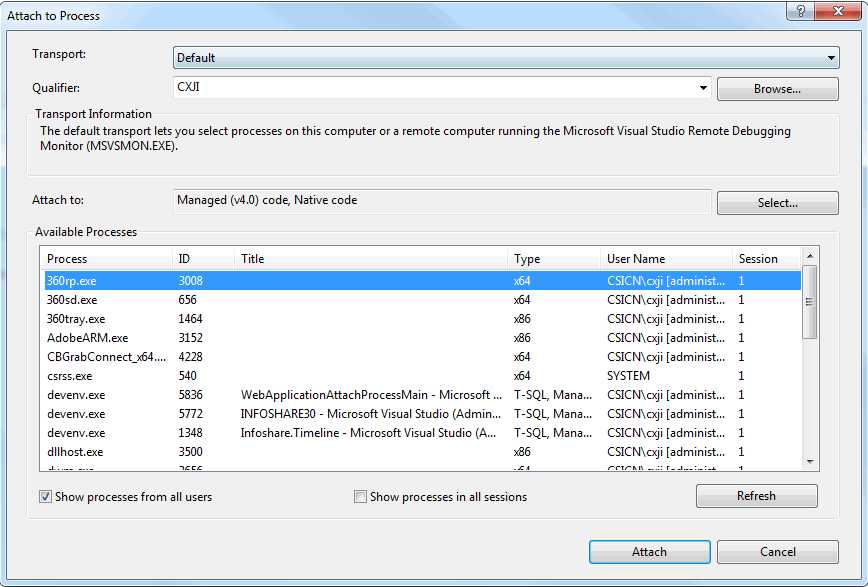Click the process list scroll up arrow

pyautogui.click(x=809, y=256)
